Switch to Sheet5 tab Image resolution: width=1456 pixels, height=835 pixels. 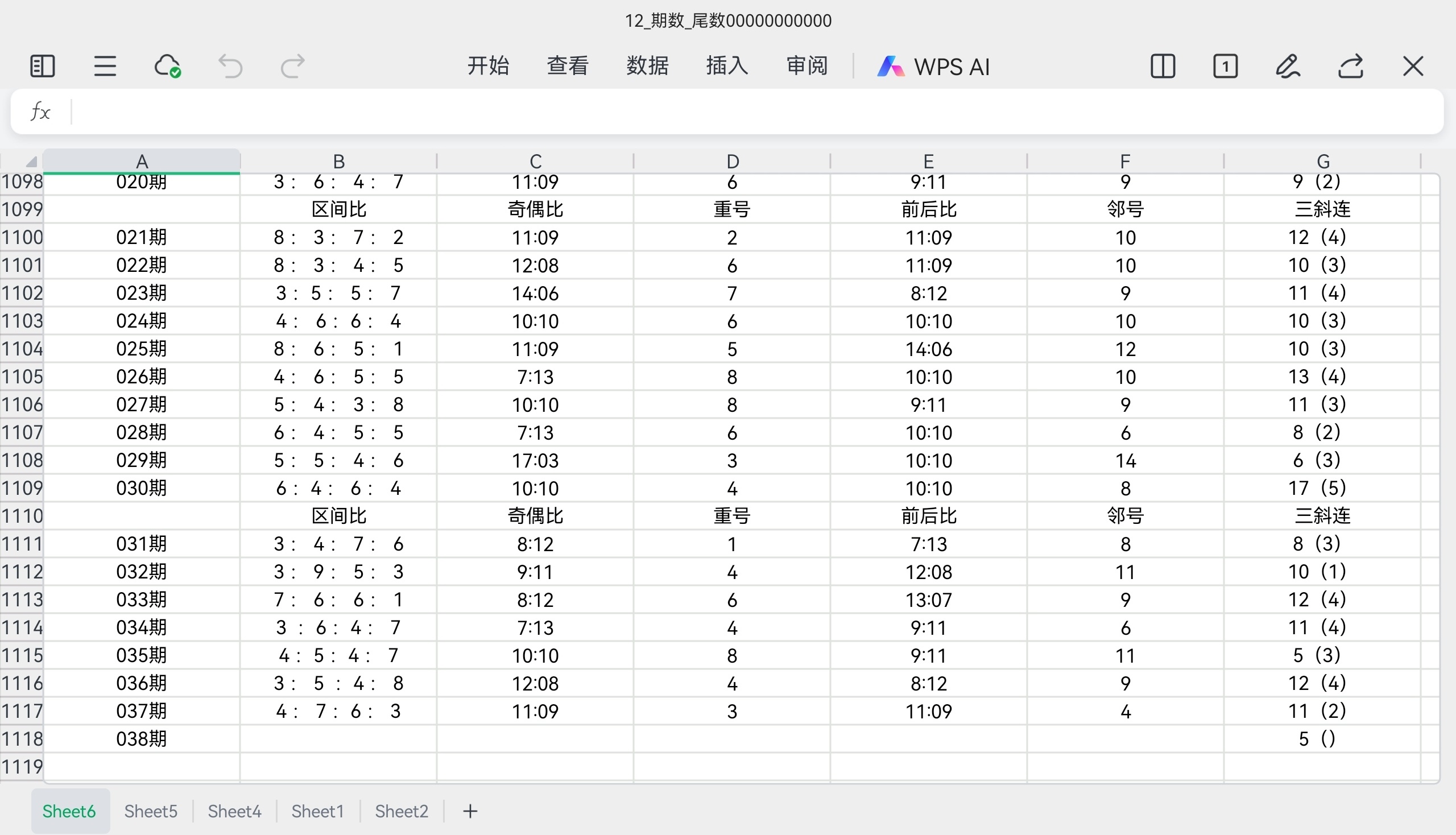151,811
